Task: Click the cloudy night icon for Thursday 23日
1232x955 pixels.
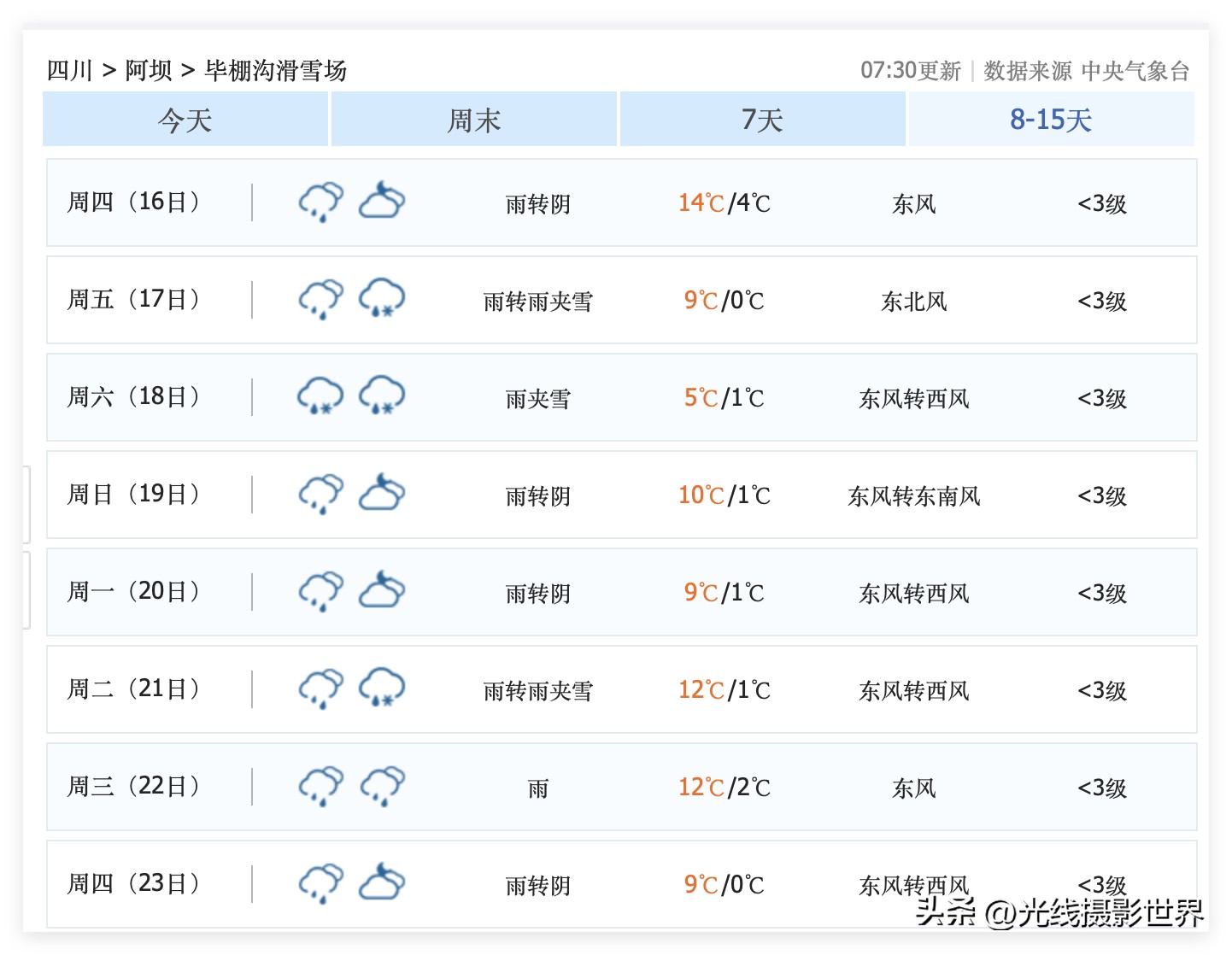Action: pyautogui.click(x=382, y=883)
